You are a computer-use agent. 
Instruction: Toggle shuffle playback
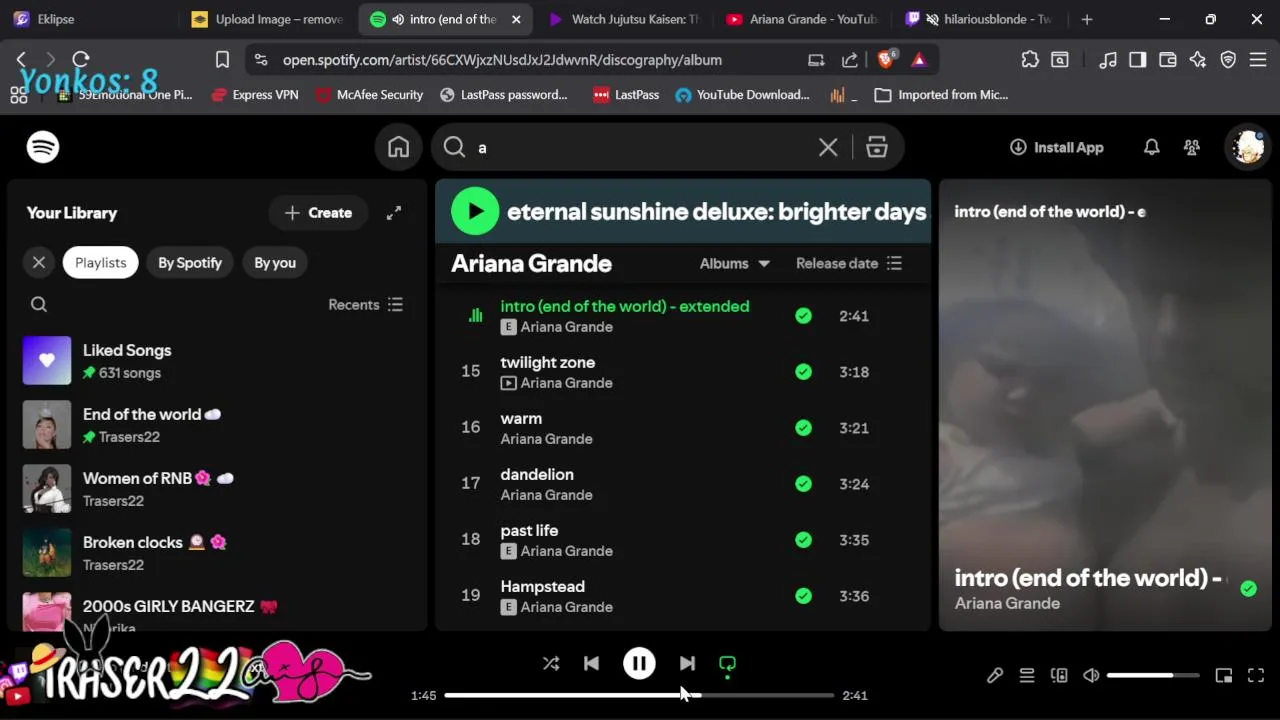551,663
